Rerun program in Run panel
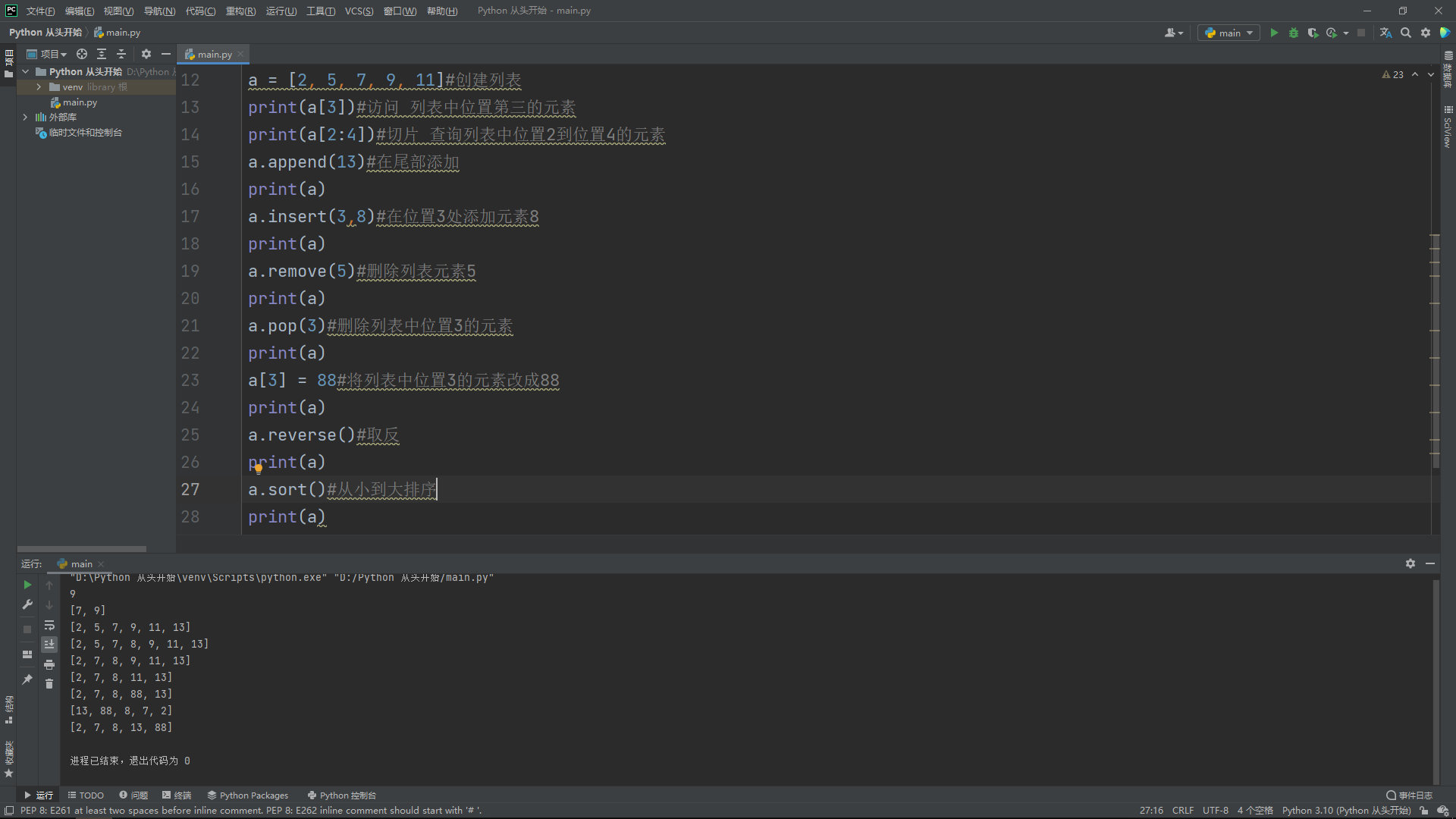 pos(27,585)
